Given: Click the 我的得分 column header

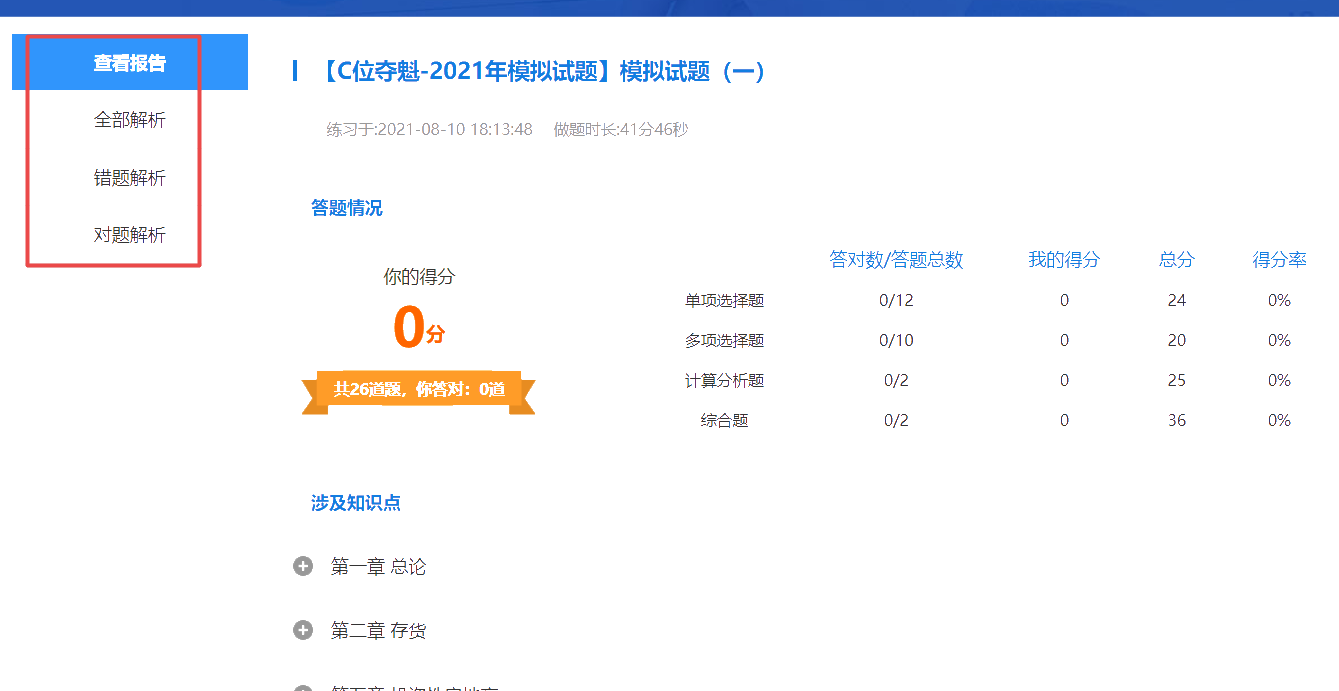Looking at the screenshot, I should (1064, 260).
